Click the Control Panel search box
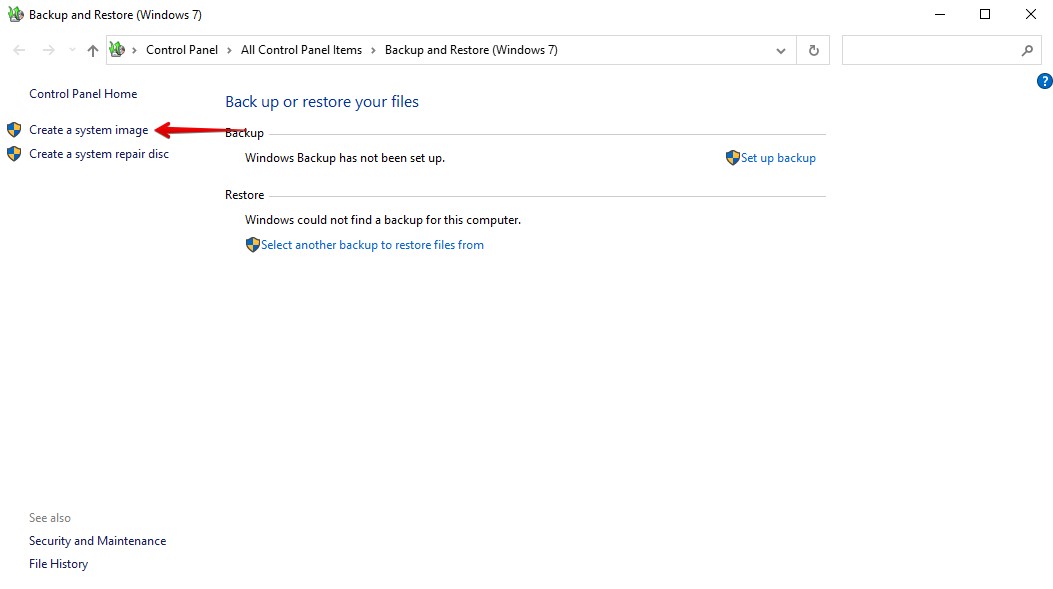 coord(941,50)
